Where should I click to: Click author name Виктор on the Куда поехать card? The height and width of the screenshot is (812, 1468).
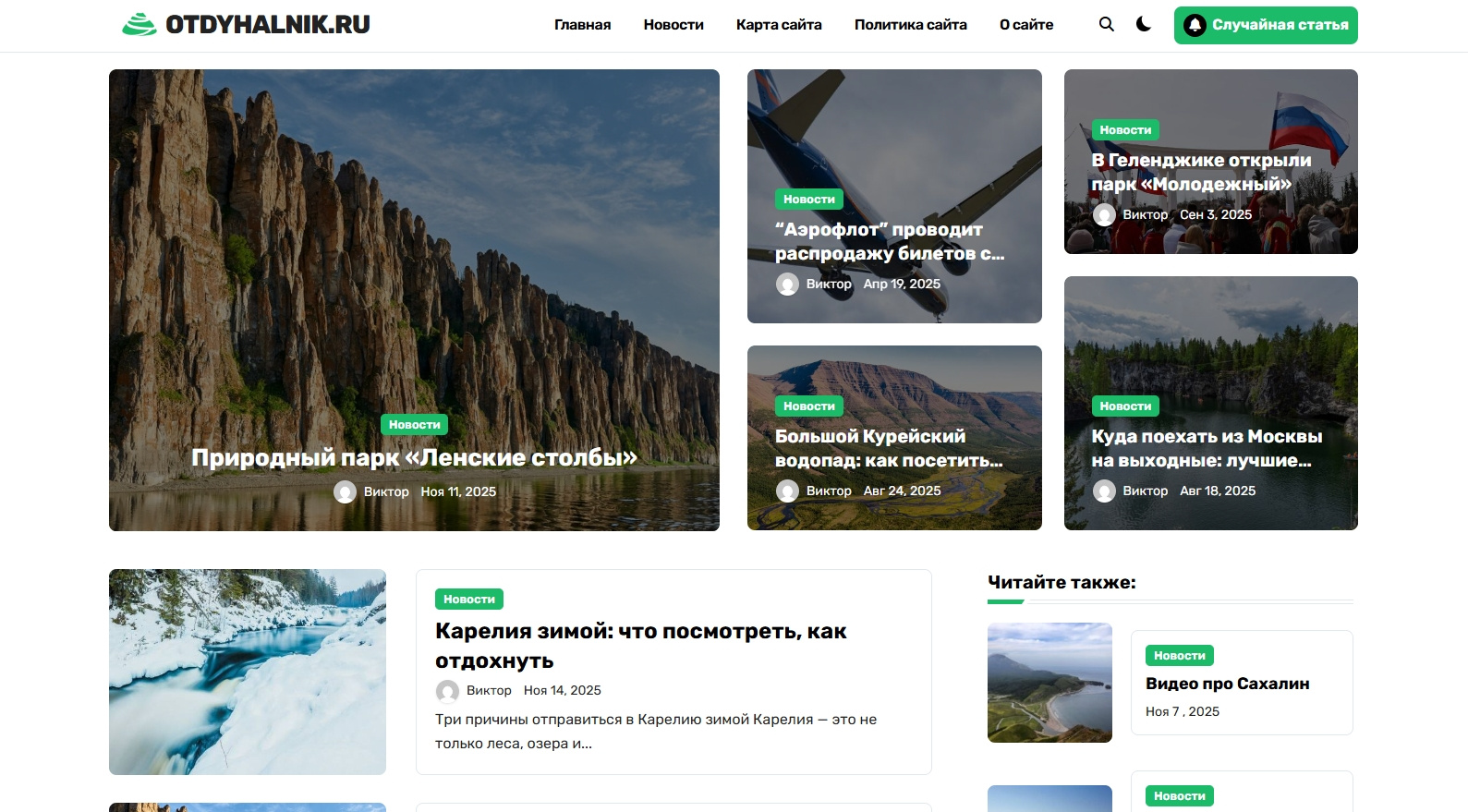1146,491
